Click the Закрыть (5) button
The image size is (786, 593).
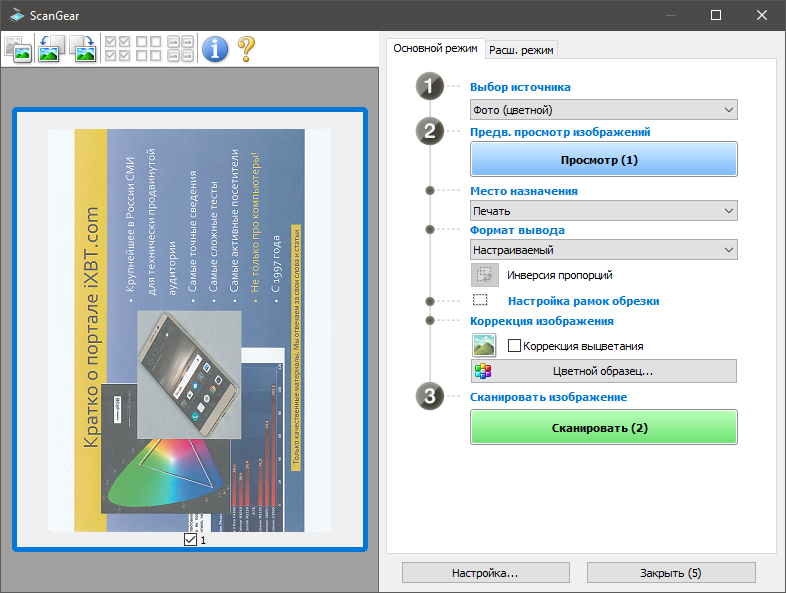point(671,572)
